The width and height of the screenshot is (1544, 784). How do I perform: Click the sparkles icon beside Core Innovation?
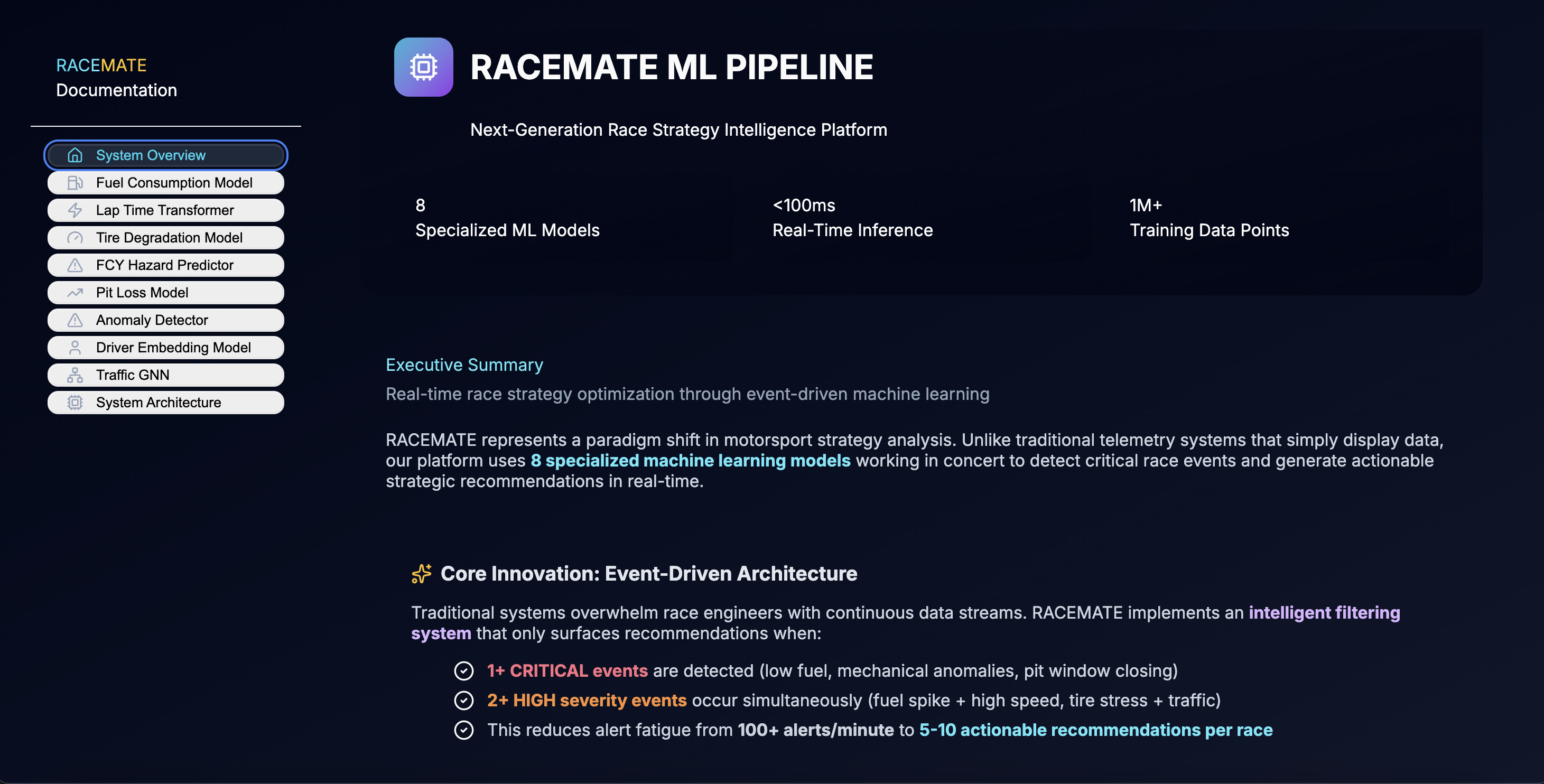pyautogui.click(x=421, y=574)
